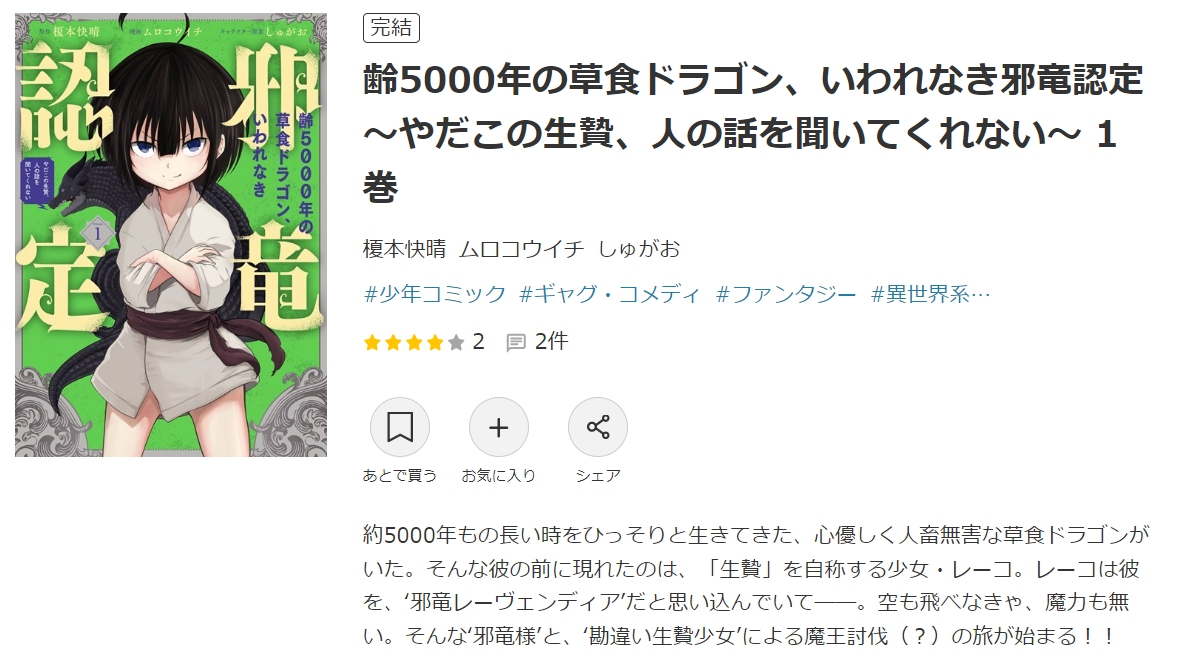Click the 完結 status badge
The image size is (1187, 667).
pyautogui.click(x=391, y=28)
